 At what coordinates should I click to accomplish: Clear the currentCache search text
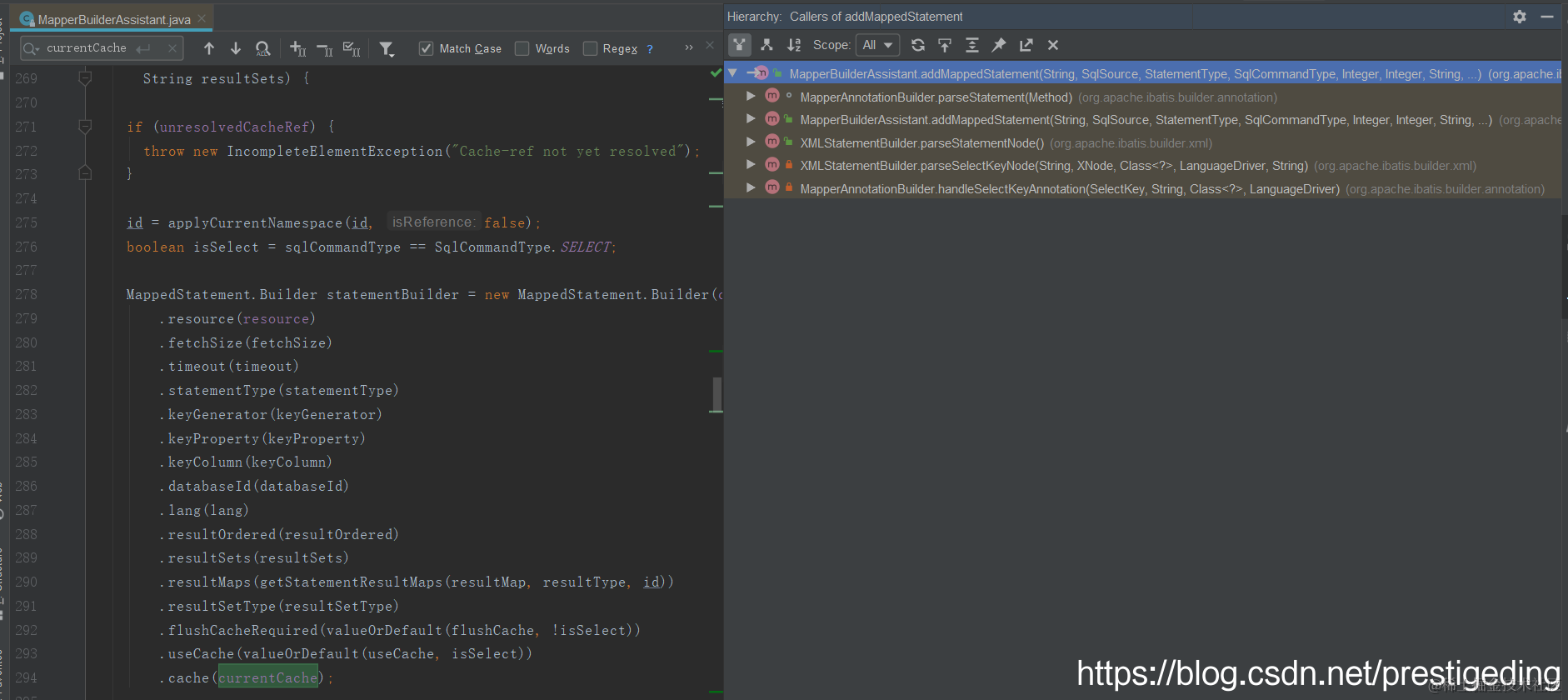pyautogui.click(x=172, y=47)
